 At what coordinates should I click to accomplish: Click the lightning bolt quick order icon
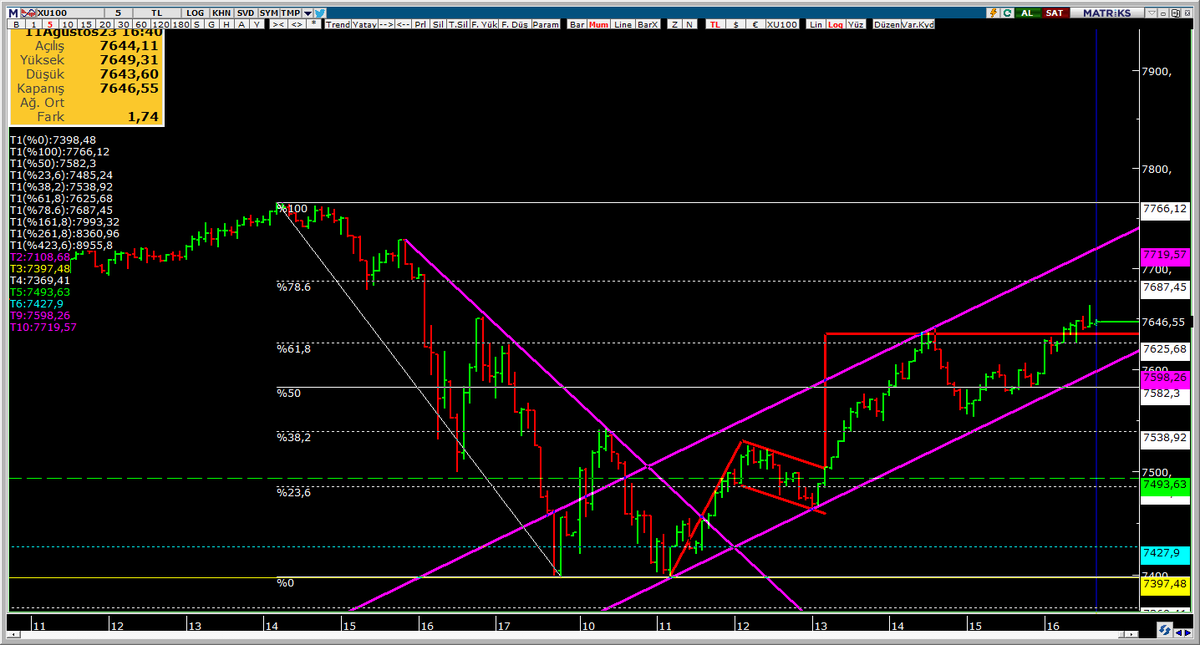(x=993, y=13)
